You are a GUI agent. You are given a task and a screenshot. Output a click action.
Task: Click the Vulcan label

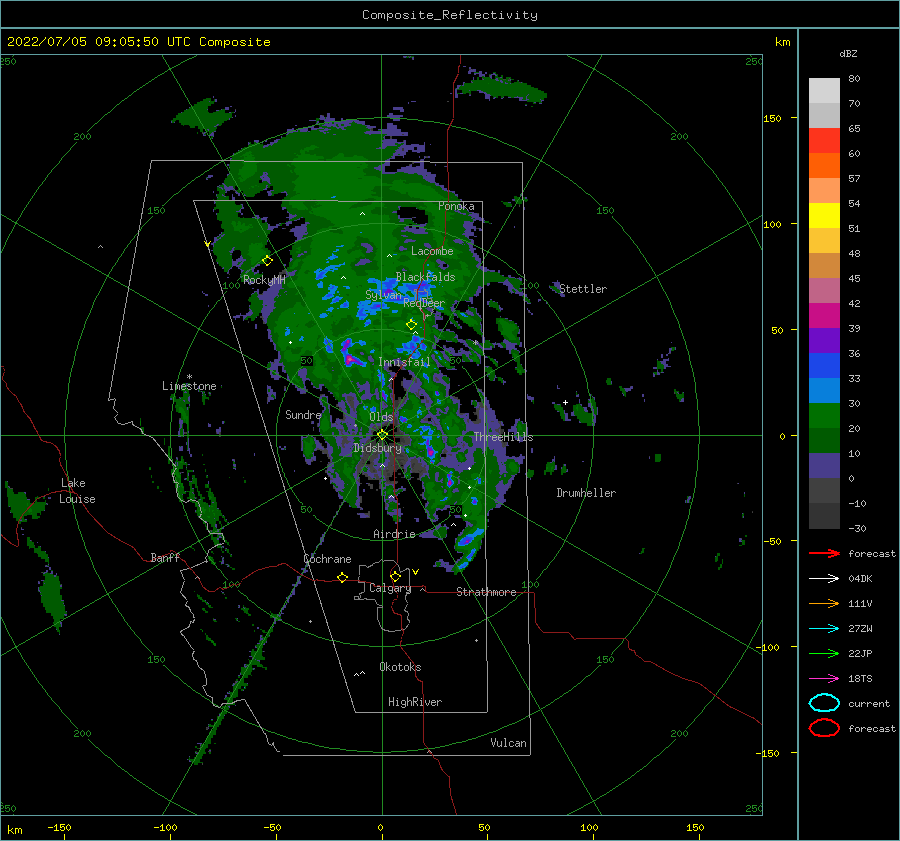pyautogui.click(x=509, y=743)
